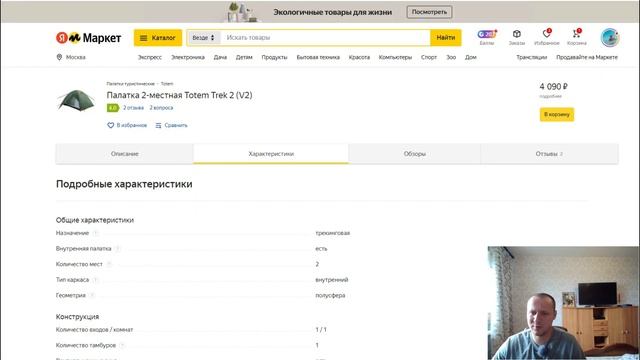This screenshot has width=640, height=360.
Task: Click the Экологичные товары для жизни banner text
Action: (x=333, y=12)
